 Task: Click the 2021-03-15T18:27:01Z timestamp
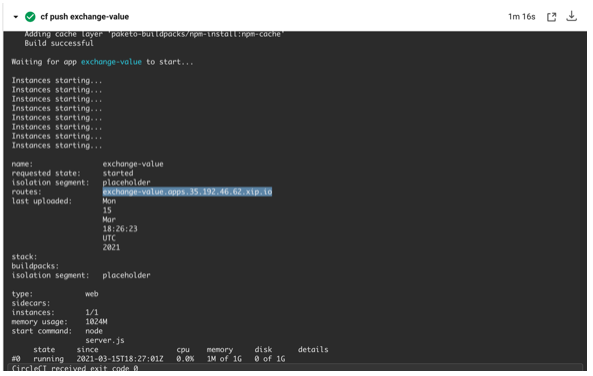click(120, 359)
